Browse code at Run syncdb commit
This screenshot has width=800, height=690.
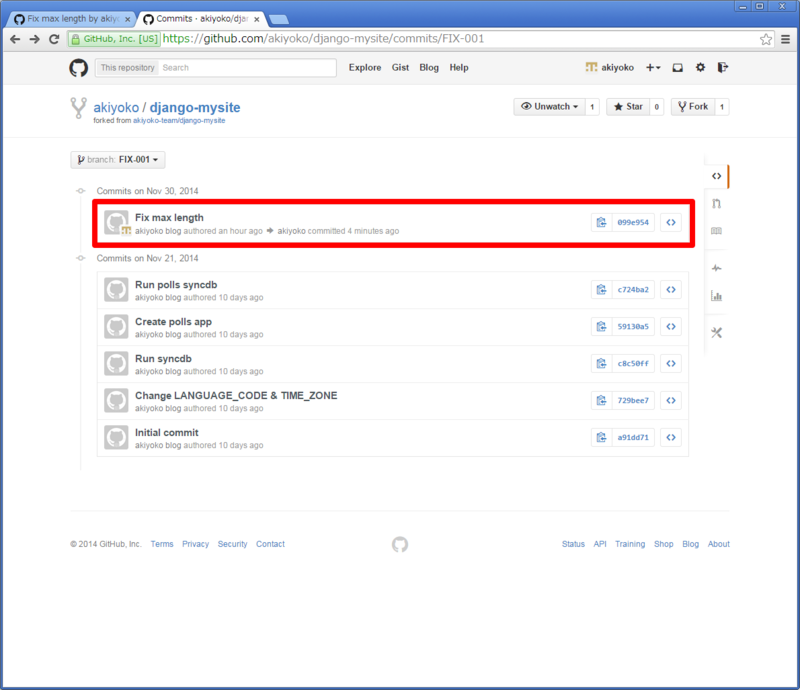pyautogui.click(x=671, y=363)
